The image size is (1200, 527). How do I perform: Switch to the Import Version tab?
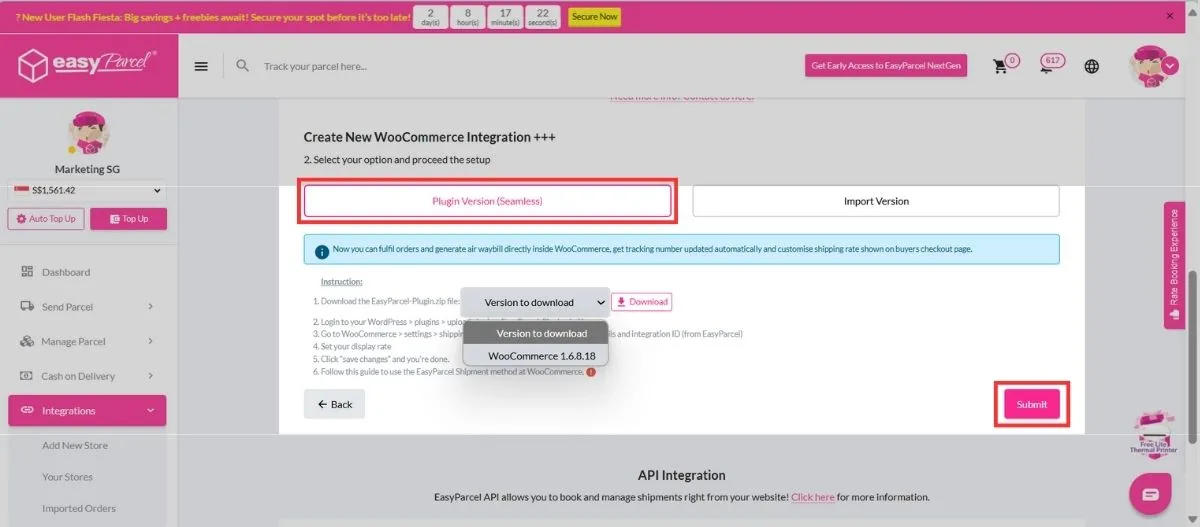pos(876,201)
